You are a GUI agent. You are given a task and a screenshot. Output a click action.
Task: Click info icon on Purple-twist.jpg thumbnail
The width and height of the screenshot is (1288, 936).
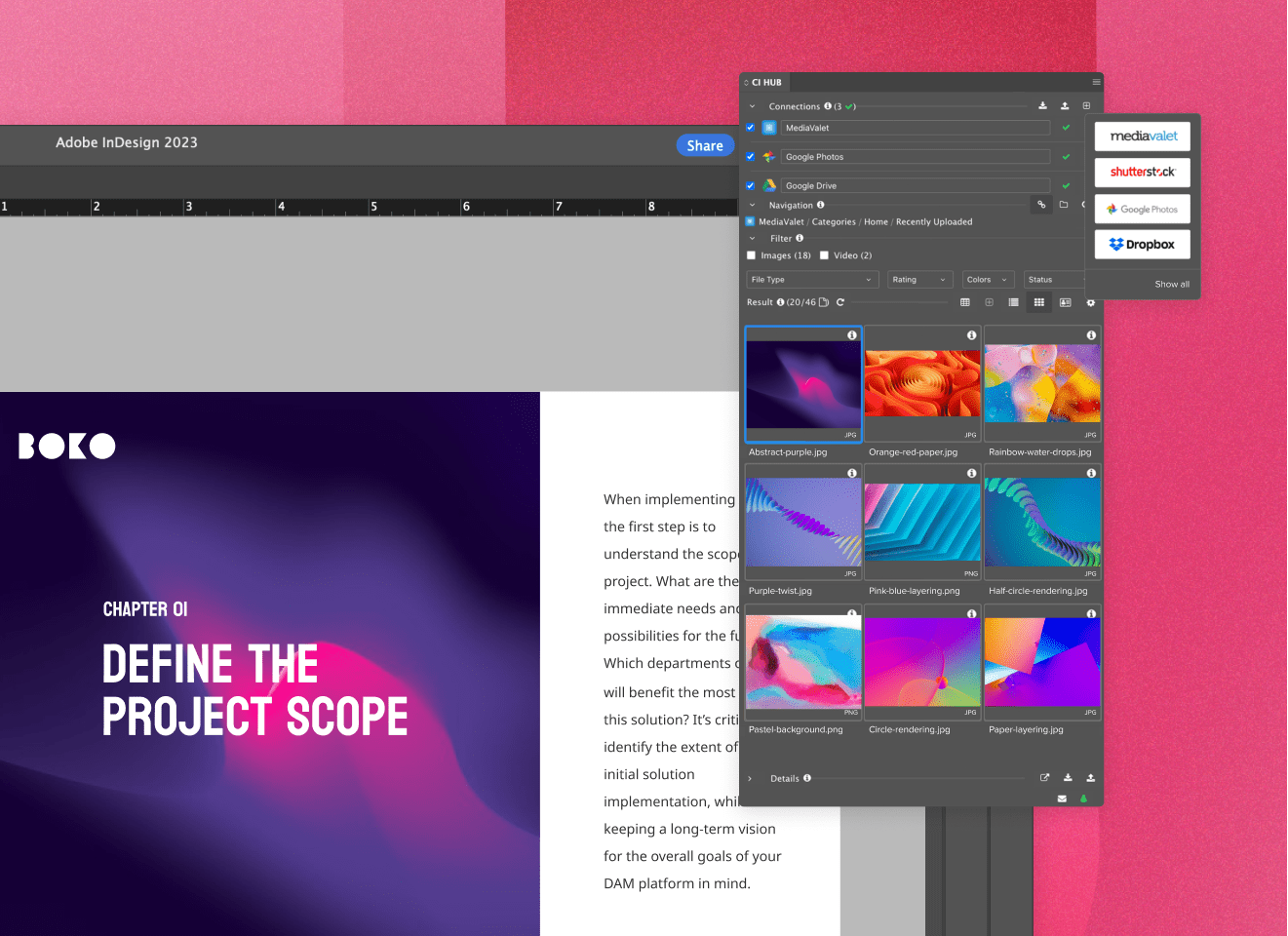coord(852,473)
